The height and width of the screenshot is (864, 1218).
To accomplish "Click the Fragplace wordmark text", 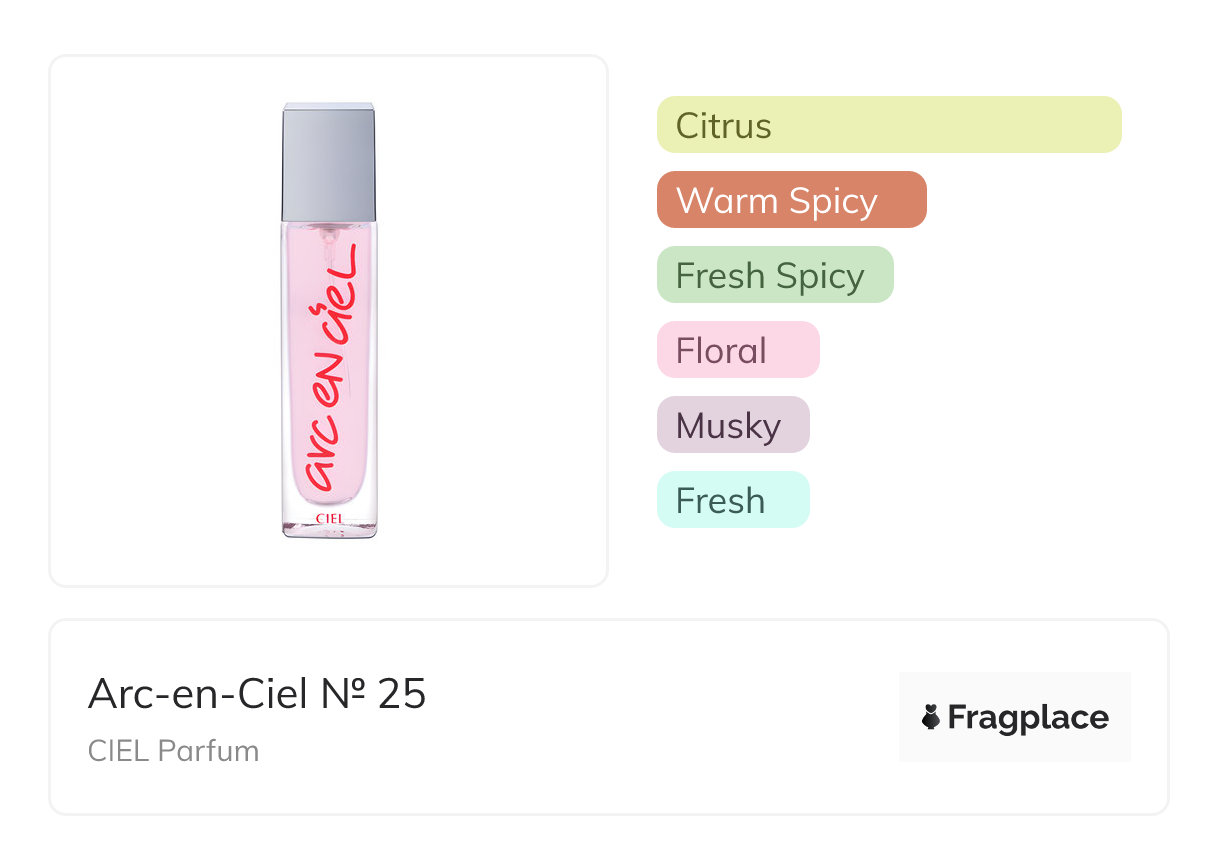I will [1028, 718].
